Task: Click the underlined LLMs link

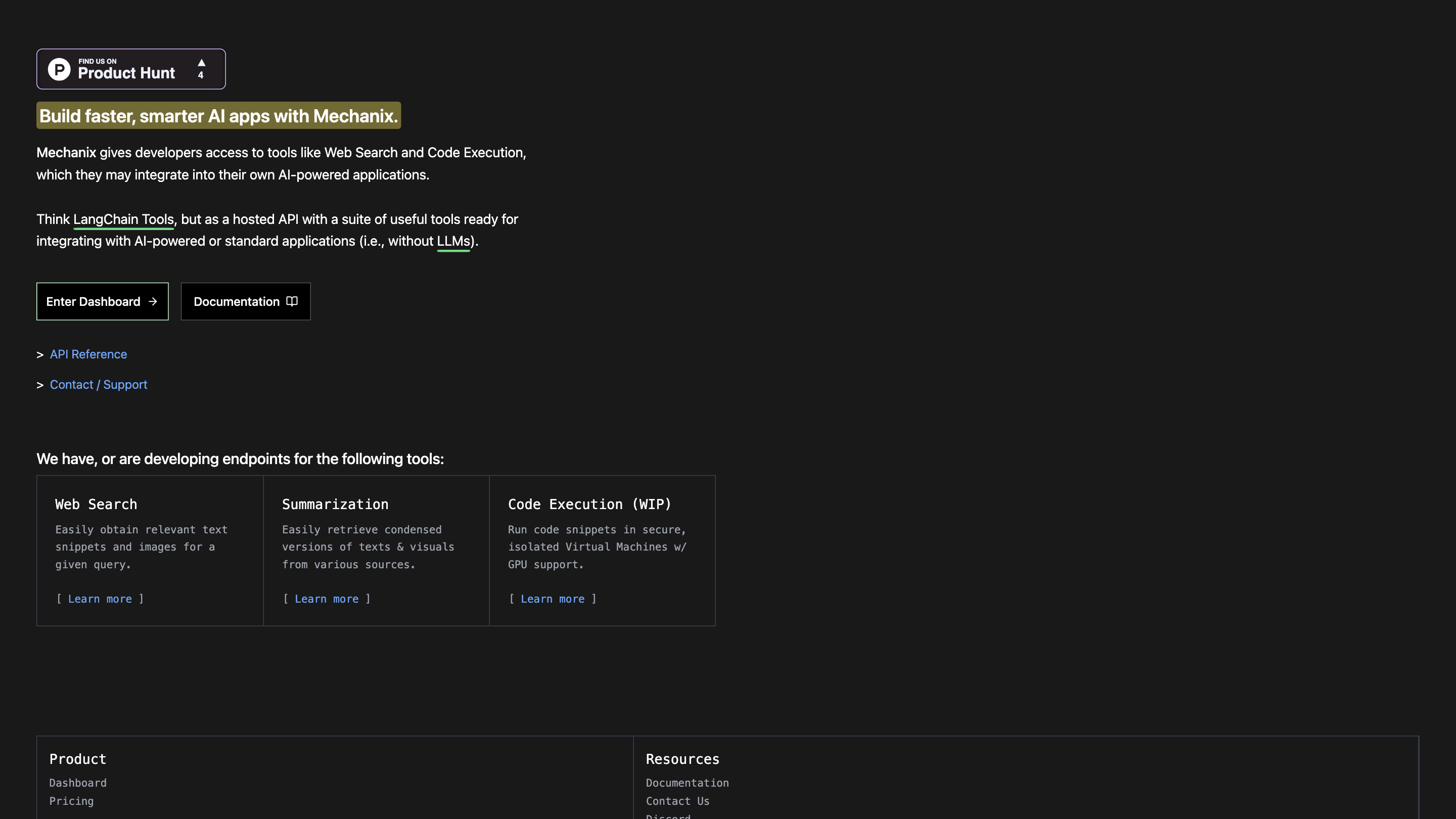Action: 453,241
